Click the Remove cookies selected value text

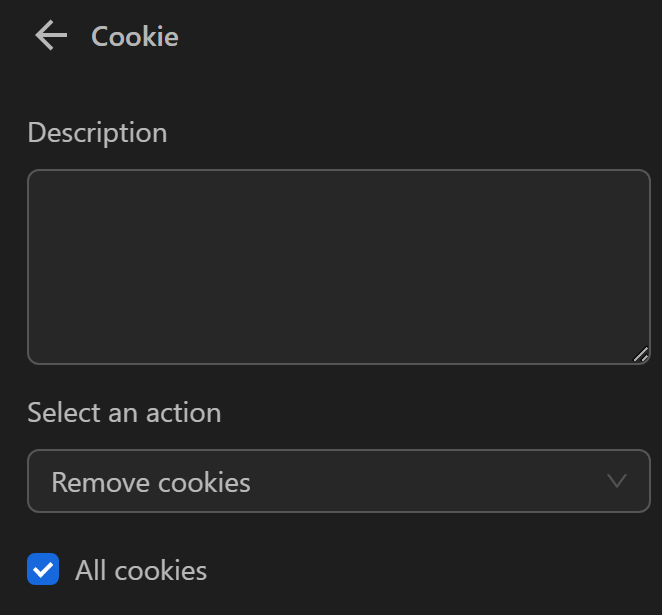[151, 483]
